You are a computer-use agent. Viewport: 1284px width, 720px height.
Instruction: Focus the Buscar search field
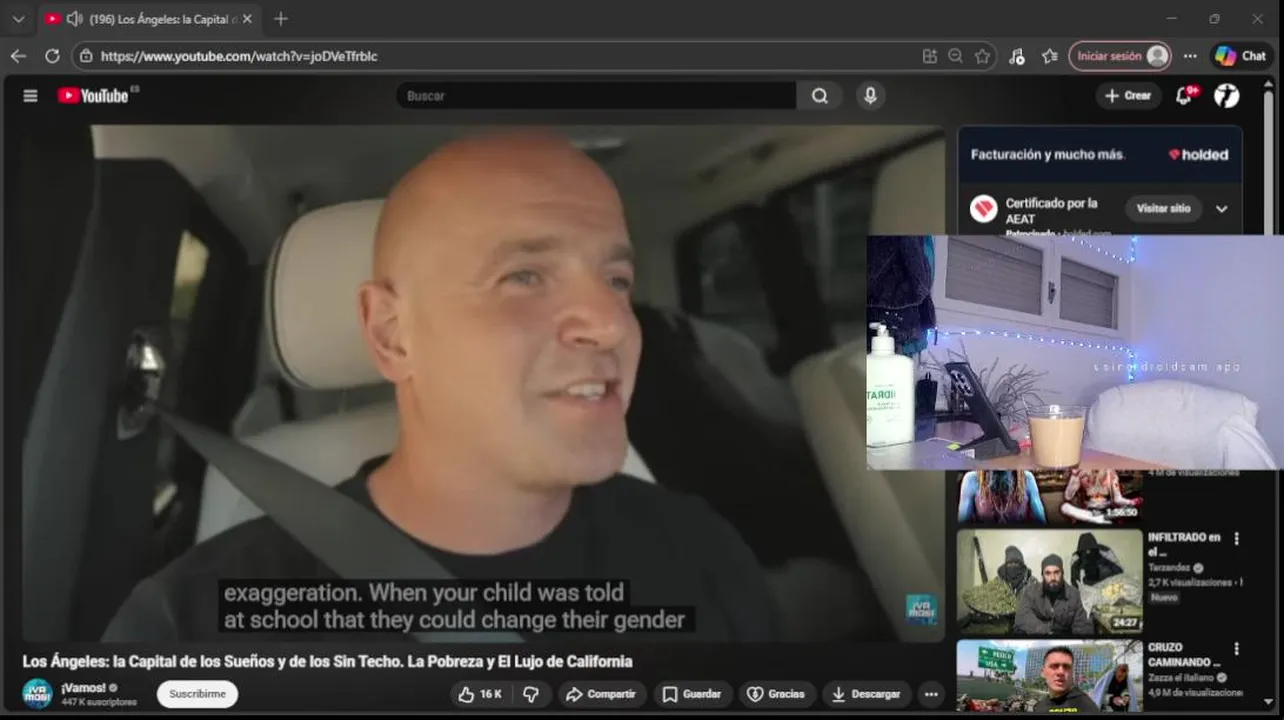coord(597,96)
